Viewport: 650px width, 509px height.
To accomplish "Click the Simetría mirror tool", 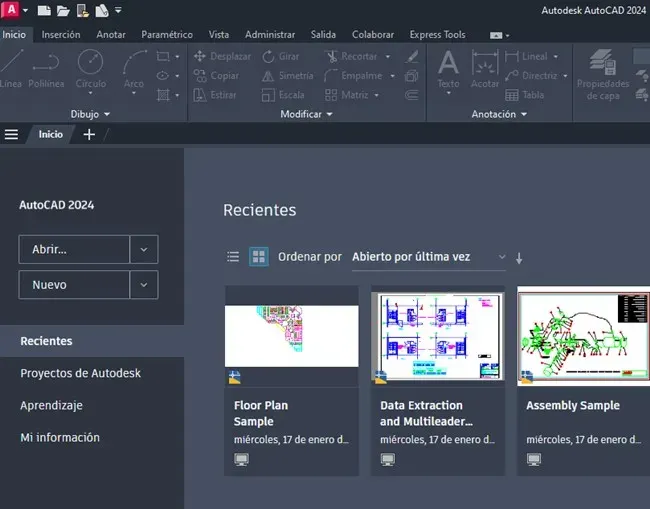I will click(x=287, y=76).
